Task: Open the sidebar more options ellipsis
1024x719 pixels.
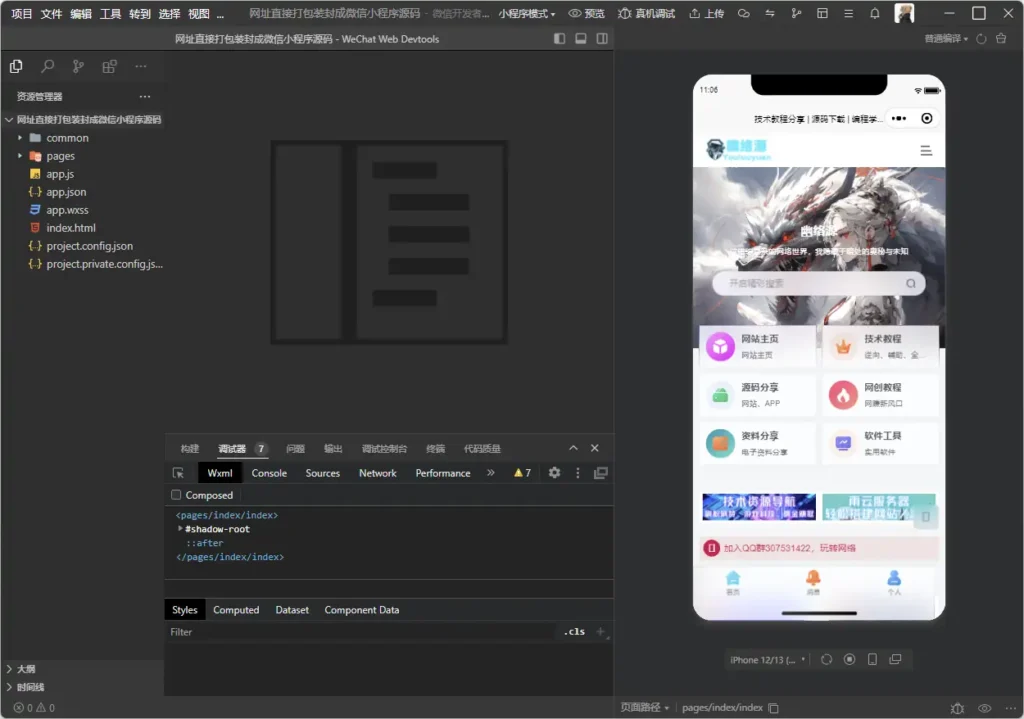Action: click(x=140, y=66)
